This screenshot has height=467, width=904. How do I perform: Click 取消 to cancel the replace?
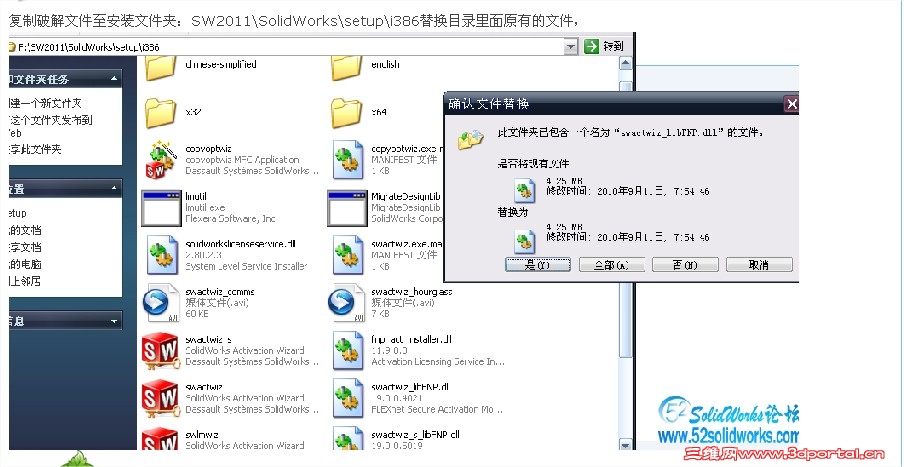(x=759, y=265)
